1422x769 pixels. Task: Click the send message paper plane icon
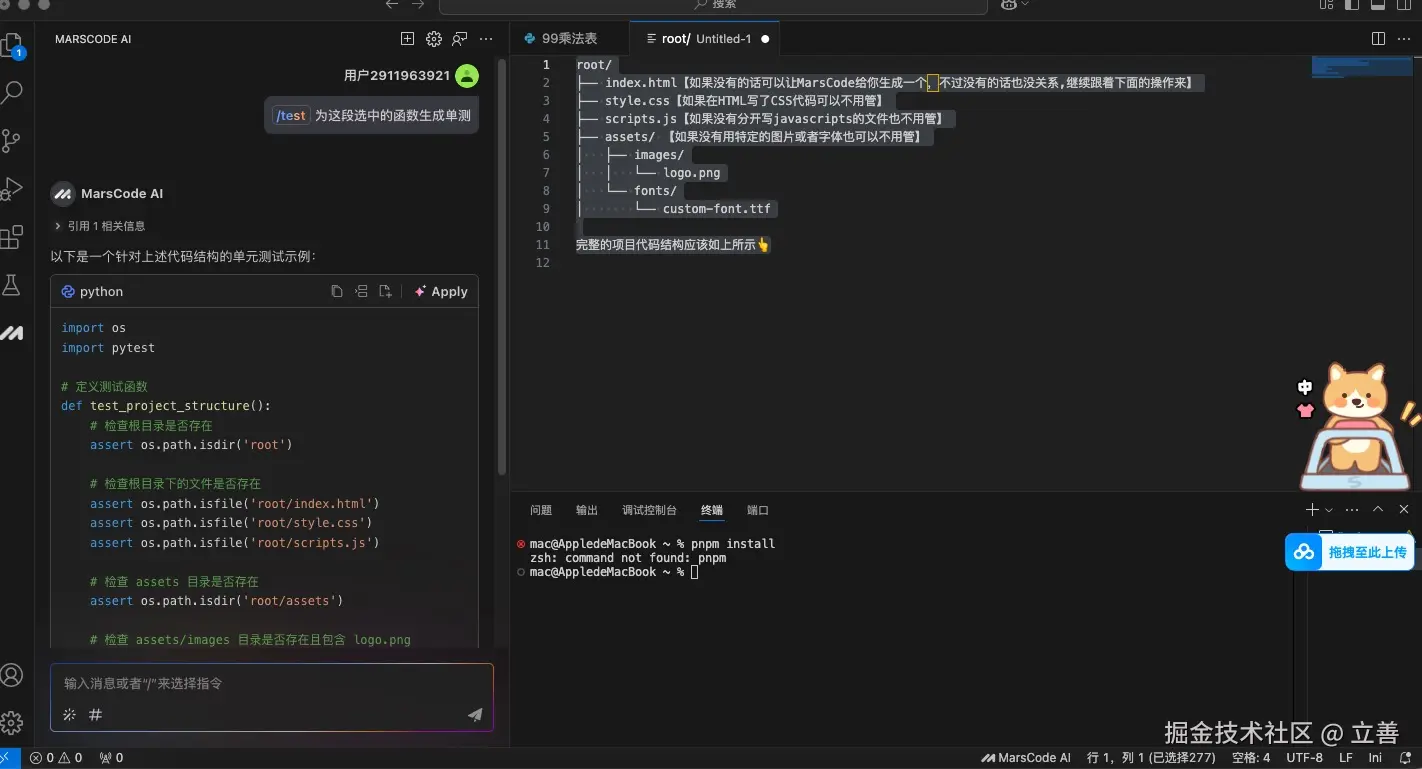[x=475, y=714]
